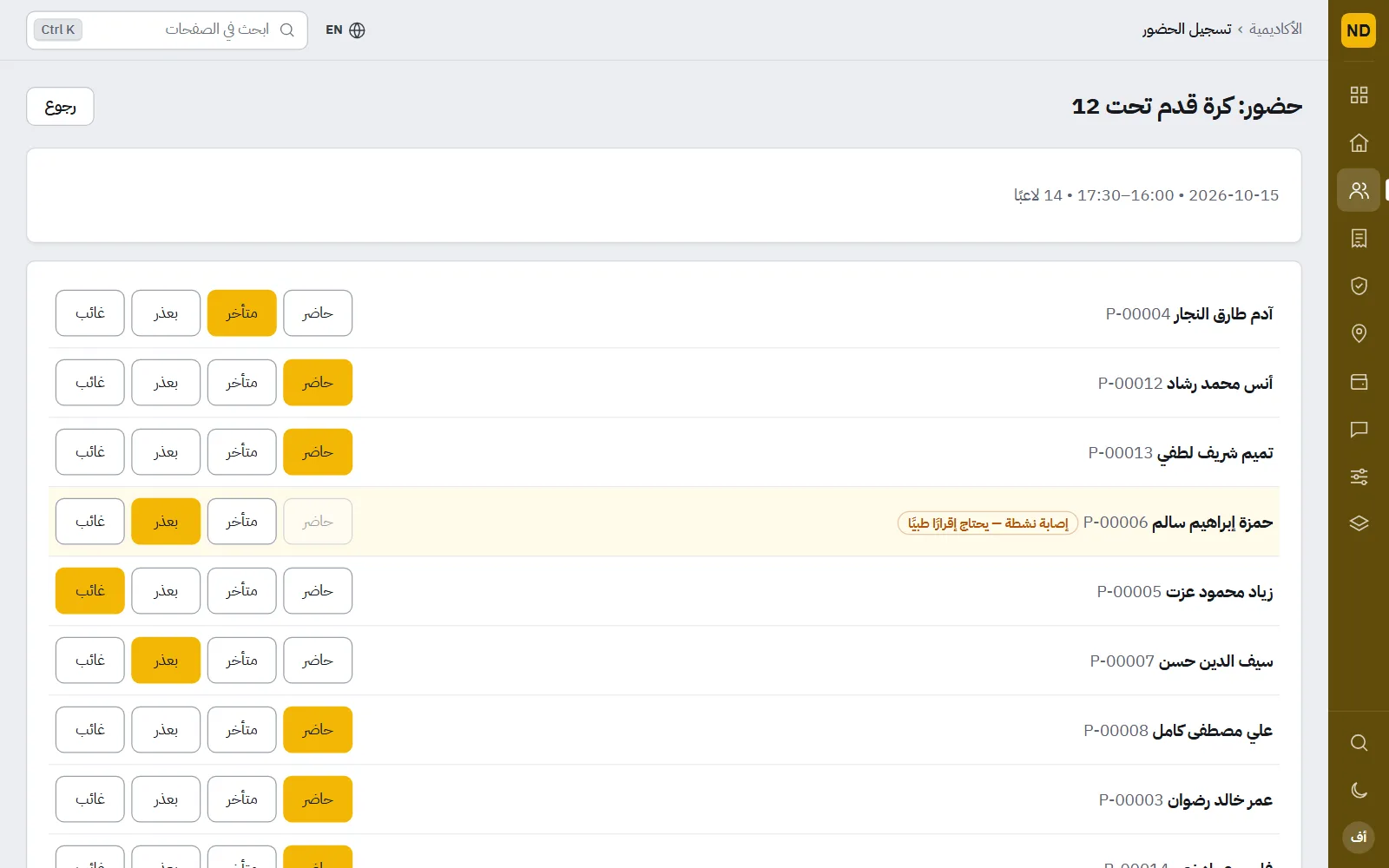Click the player name علي مصطفى كامل
This screenshot has width=1389, height=868.
point(1213,731)
